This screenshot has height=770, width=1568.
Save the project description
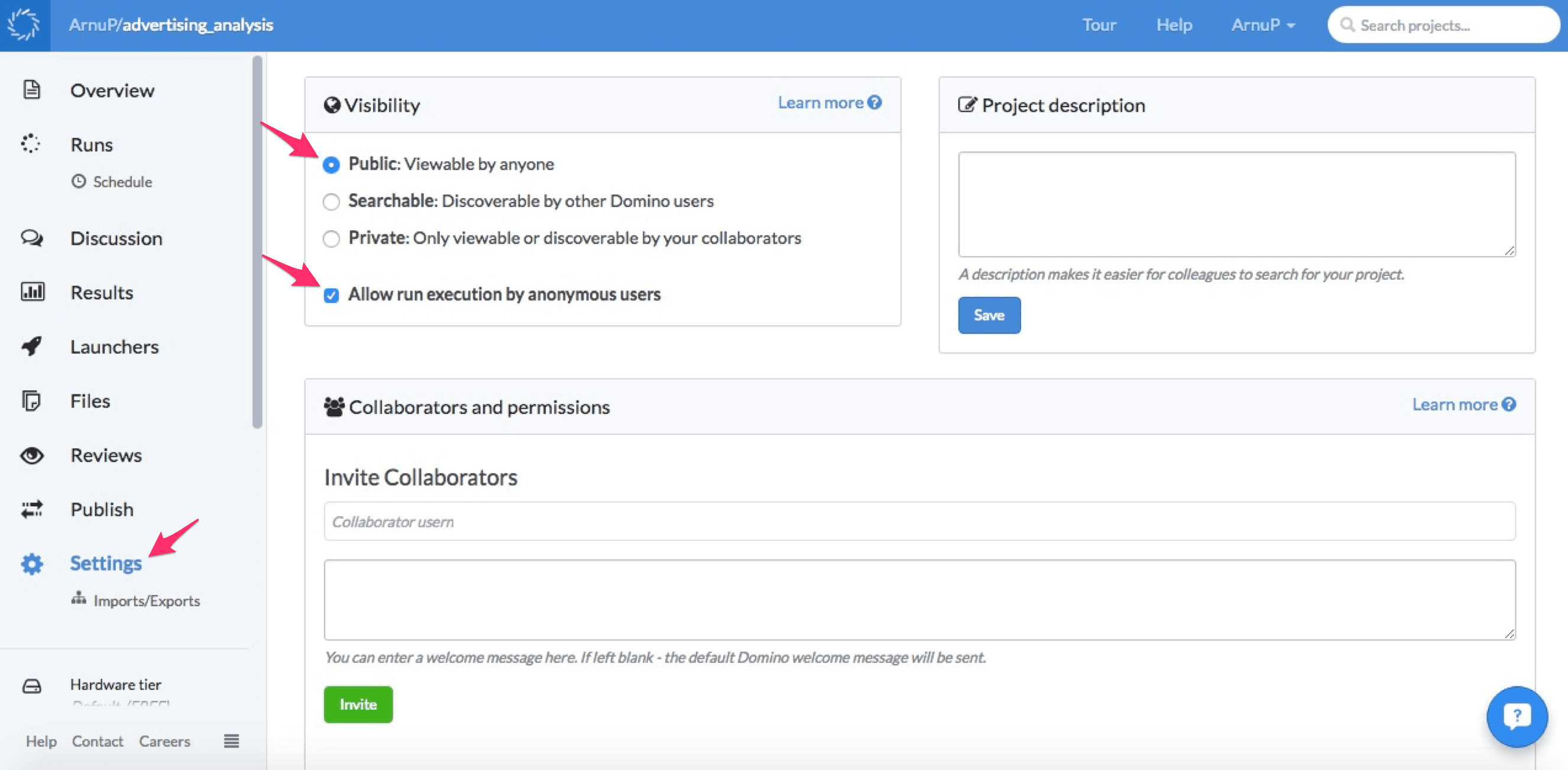pos(989,315)
